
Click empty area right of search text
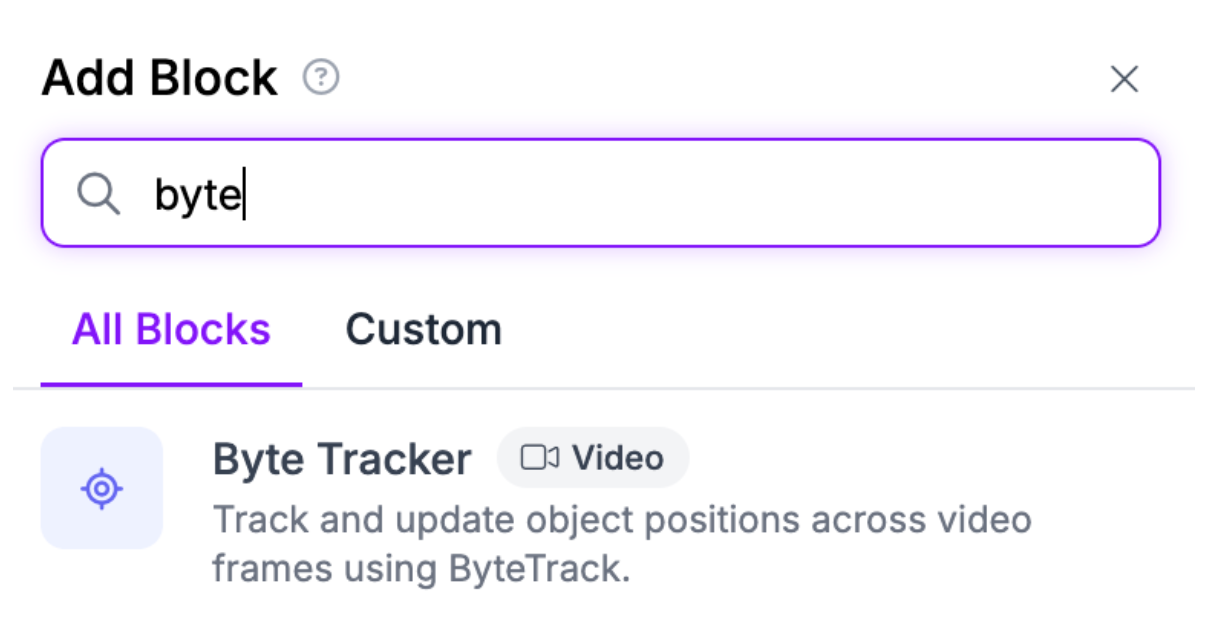point(700,194)
